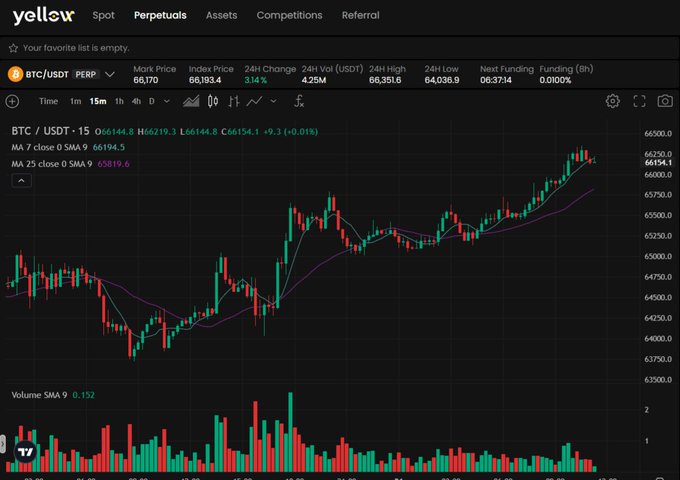Click the favorites star icon
This screenshot has height=480, width=680.
[x=13, y=48]
